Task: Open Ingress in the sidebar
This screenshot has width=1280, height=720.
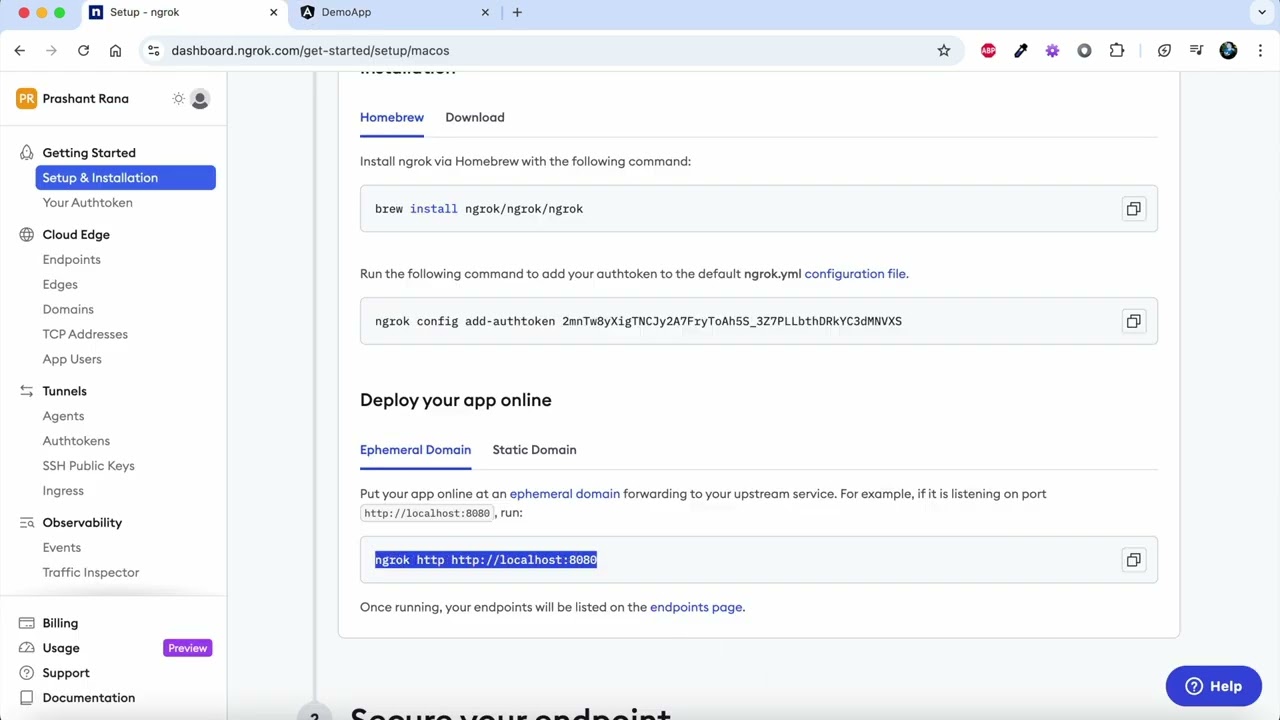Action: coord(63,491)
